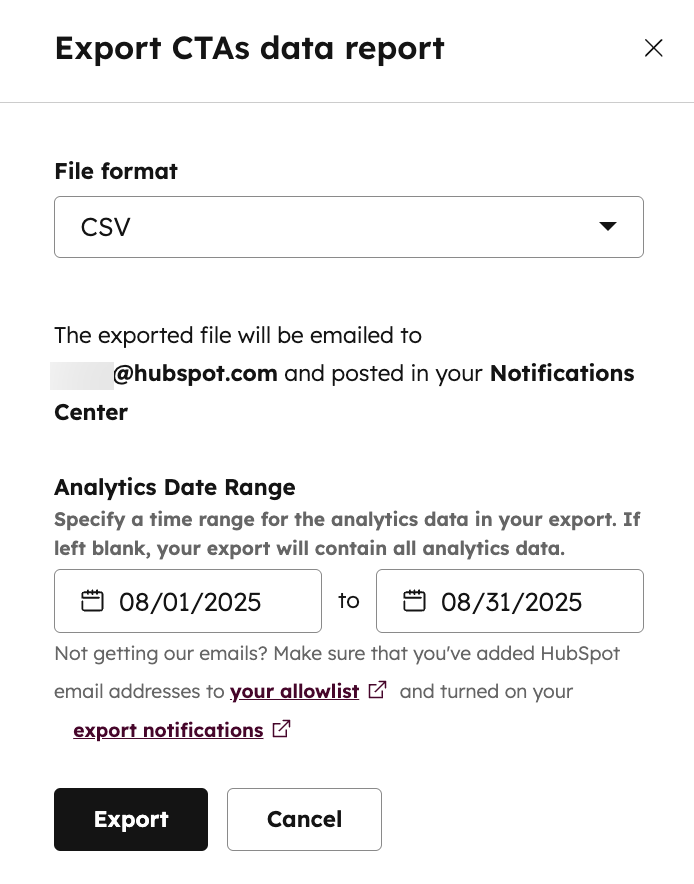The height and width of the screenshot is (884, 694).
Task: Open the "export notifications" link
Action: [168, 730]
